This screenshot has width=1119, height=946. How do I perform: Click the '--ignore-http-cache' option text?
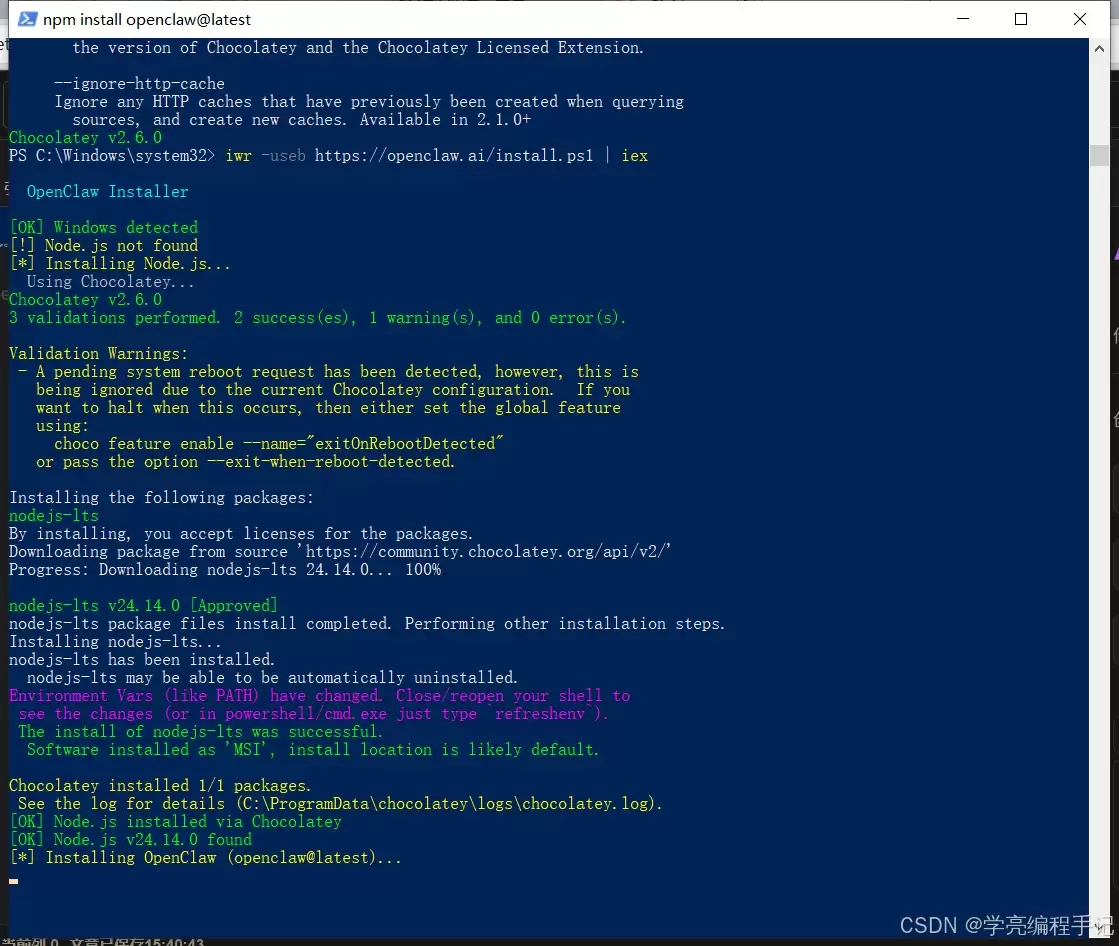click(x=139, y=84)
